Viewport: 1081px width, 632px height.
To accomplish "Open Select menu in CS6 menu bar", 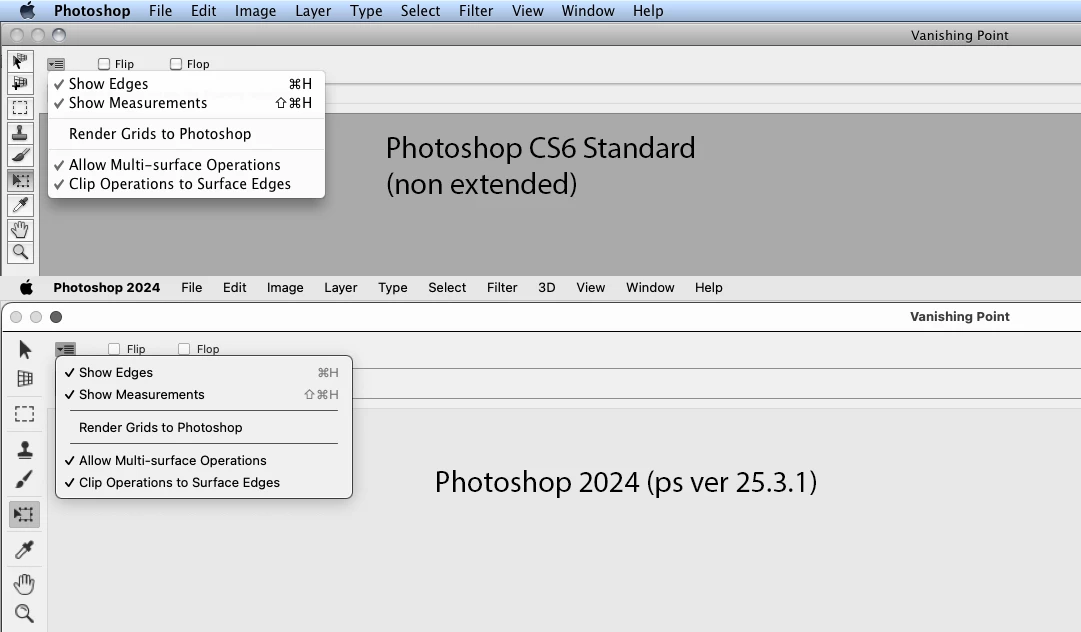I will coord(421,11).
